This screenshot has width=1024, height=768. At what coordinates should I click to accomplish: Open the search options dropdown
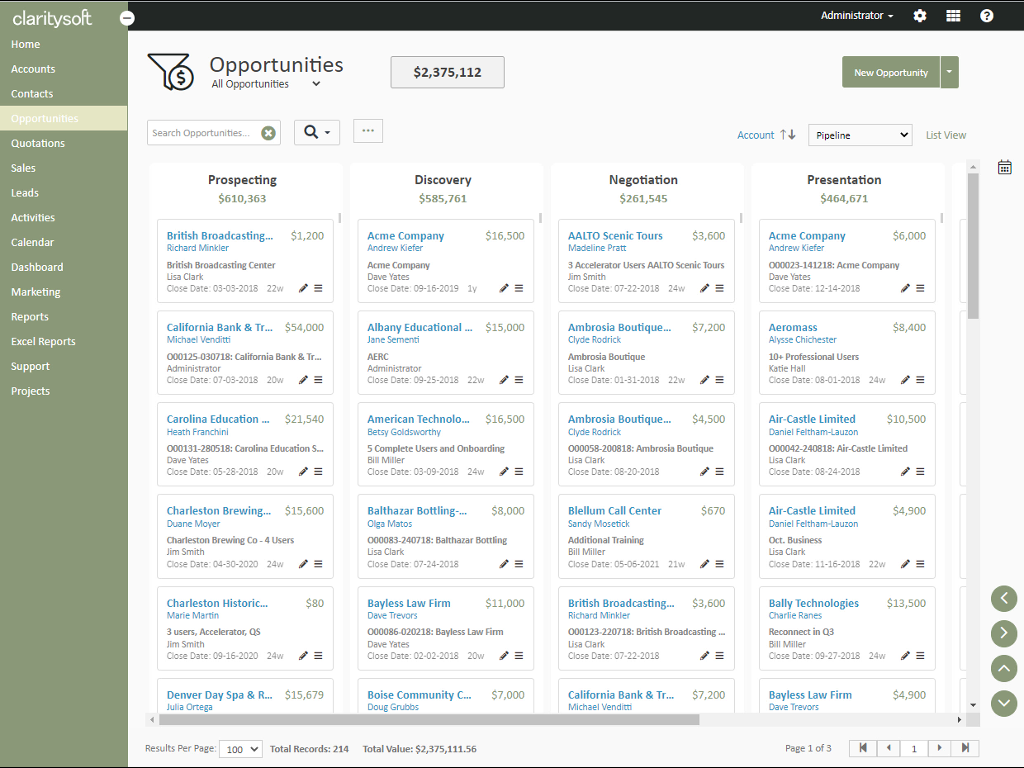[x=317, y=133]
